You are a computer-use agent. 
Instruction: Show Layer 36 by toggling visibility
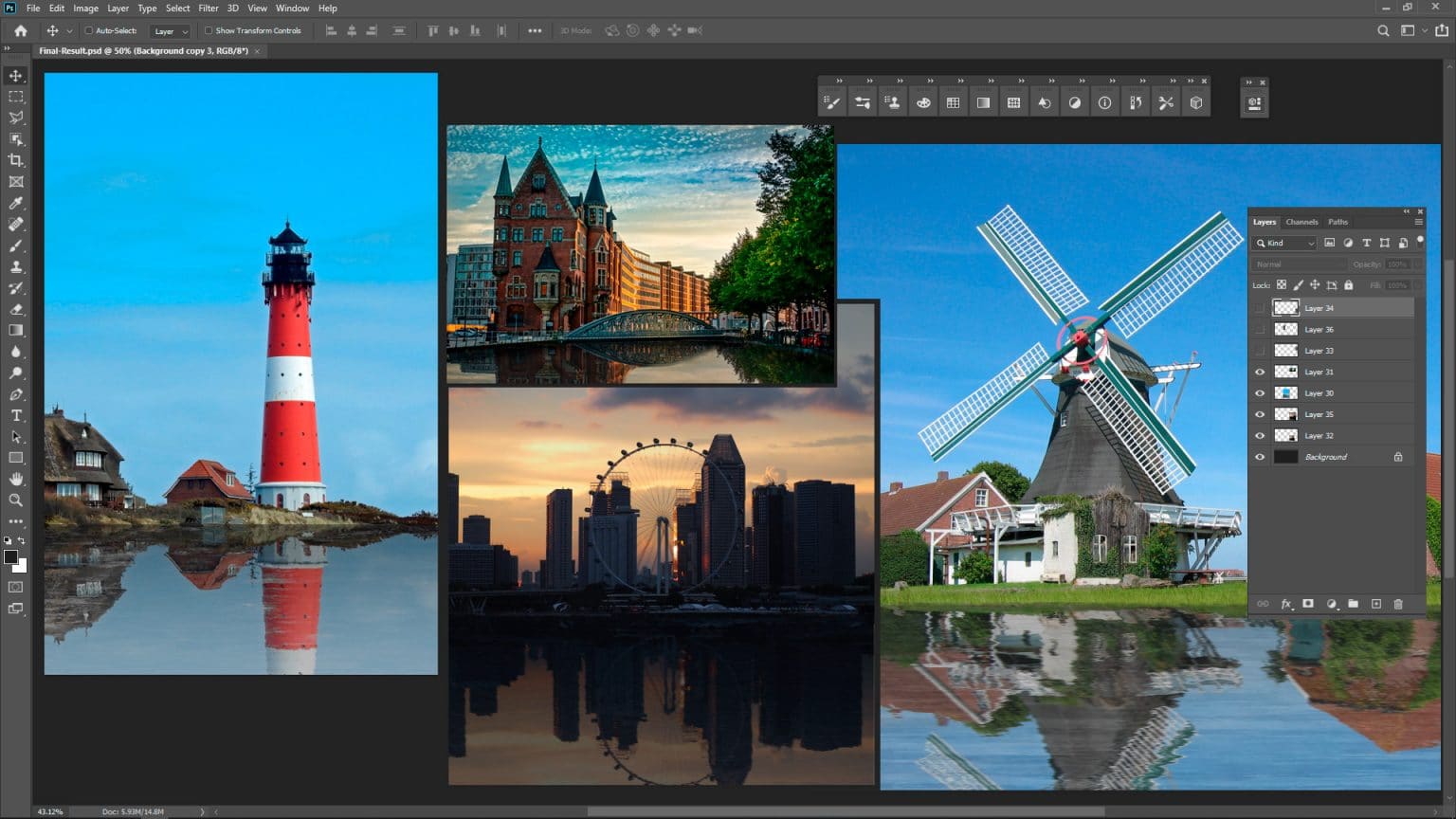[1260, 329]
